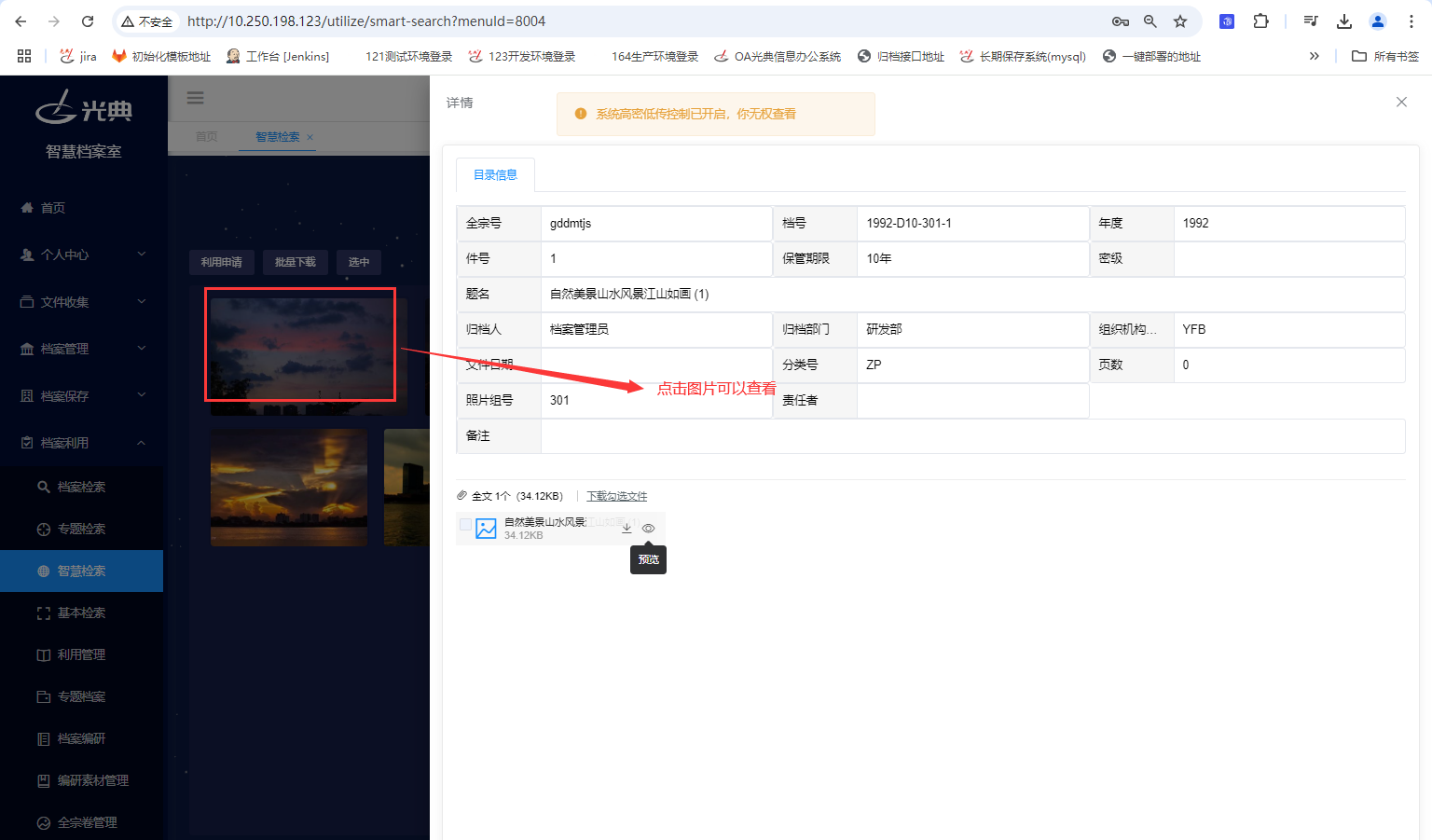Screen dimensions: 1432x840
Task: Open 基本检索 submenu item
Action: click(x=81, y=613)
